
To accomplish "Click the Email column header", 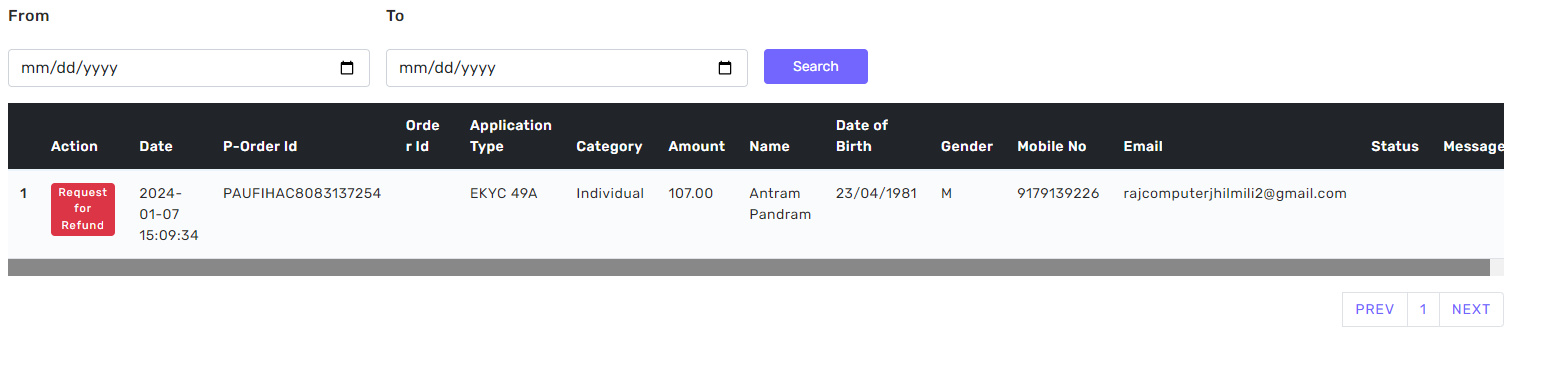I will 1143,146.
